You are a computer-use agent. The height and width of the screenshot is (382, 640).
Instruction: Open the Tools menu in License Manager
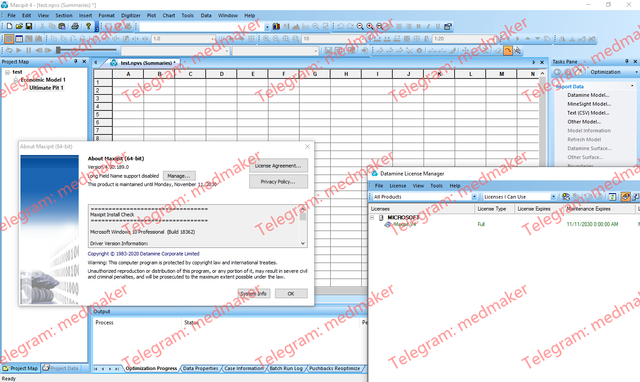coord(436,186)
